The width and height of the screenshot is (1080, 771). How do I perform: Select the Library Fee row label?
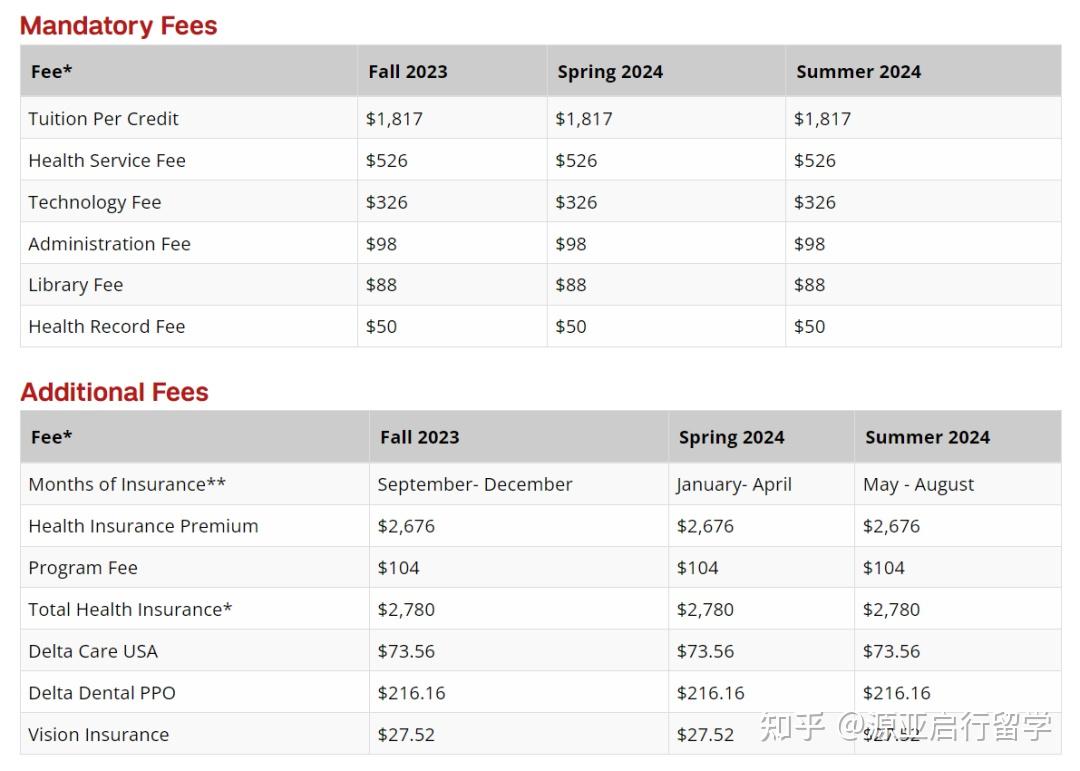click(75, 285)
